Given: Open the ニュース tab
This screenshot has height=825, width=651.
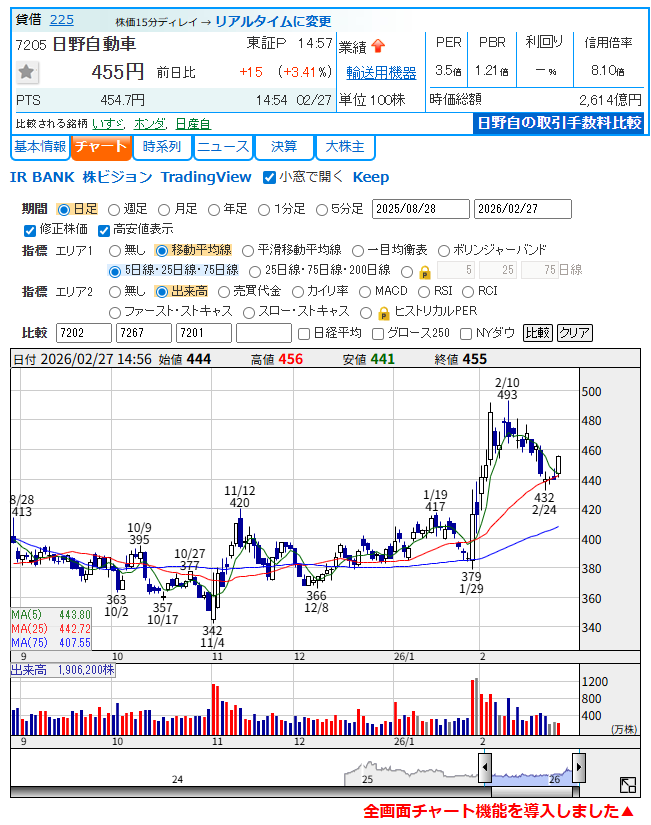Looking at the screenshot, I should 223,147.
